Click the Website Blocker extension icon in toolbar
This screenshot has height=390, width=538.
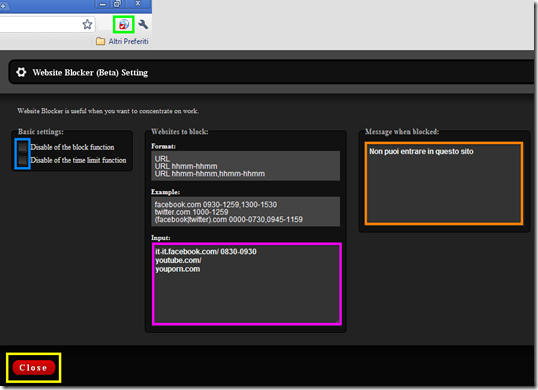pos(124,24)
